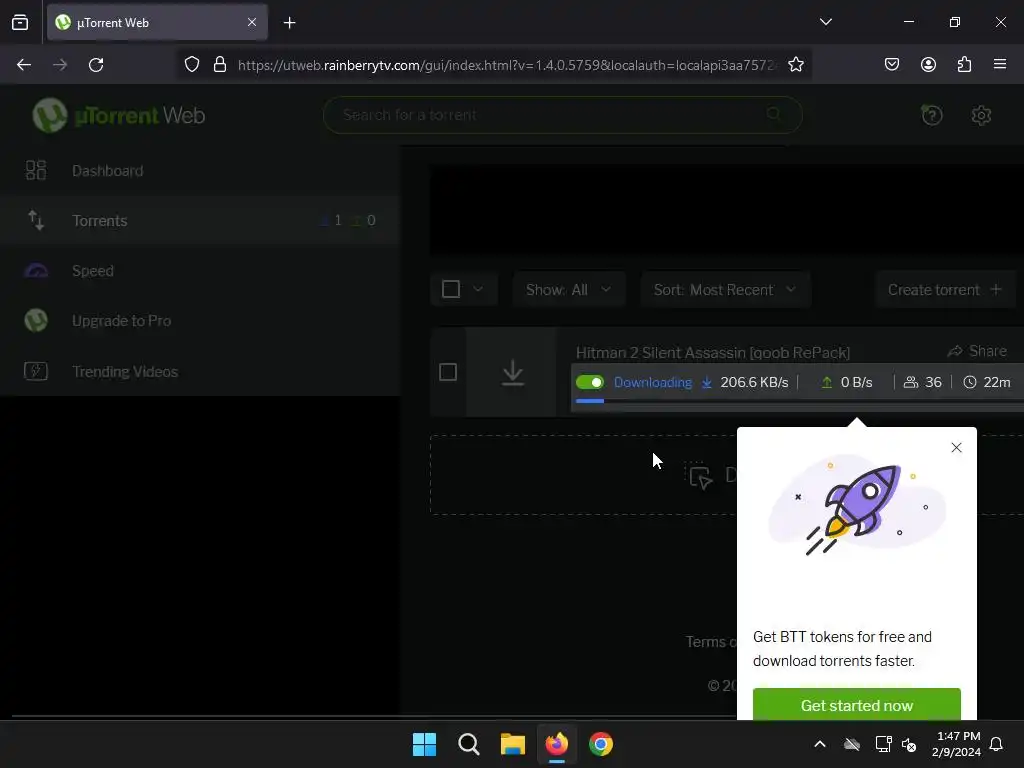Image resolution: width=1024 pixels, height=768 pixels.
Task: Click the peers icon showing 36
Action: click(910, 382)
